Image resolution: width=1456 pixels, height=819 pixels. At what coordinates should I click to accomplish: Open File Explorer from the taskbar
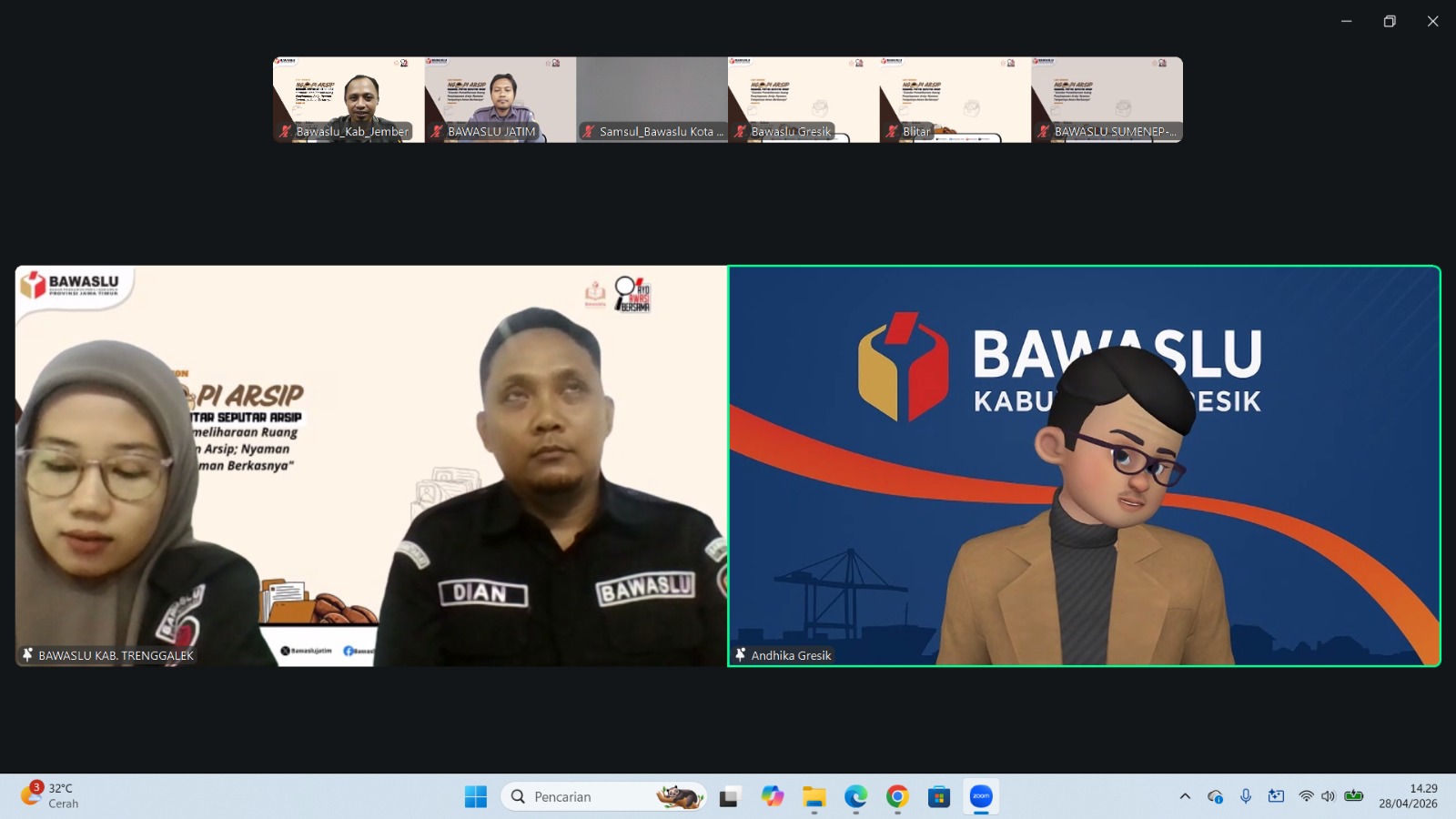point(814,797)
